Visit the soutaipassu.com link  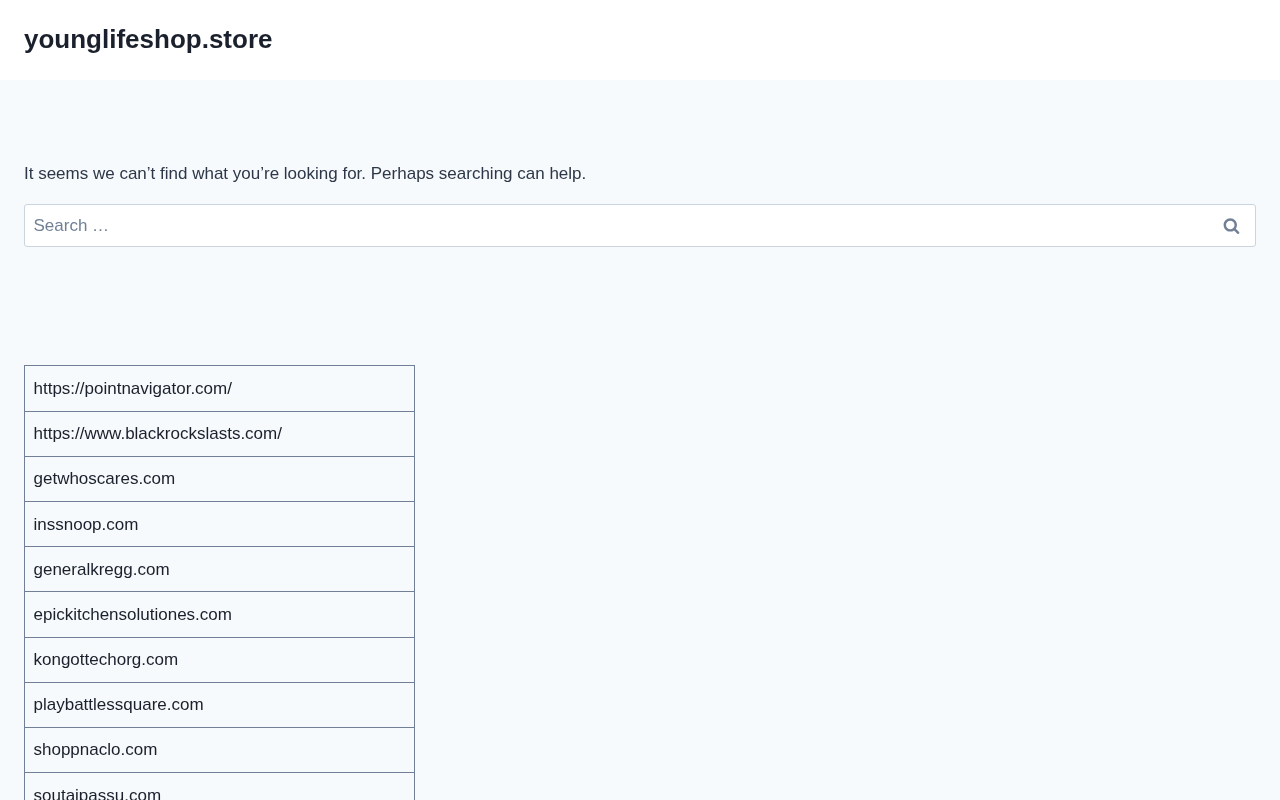tap(97, 793)
